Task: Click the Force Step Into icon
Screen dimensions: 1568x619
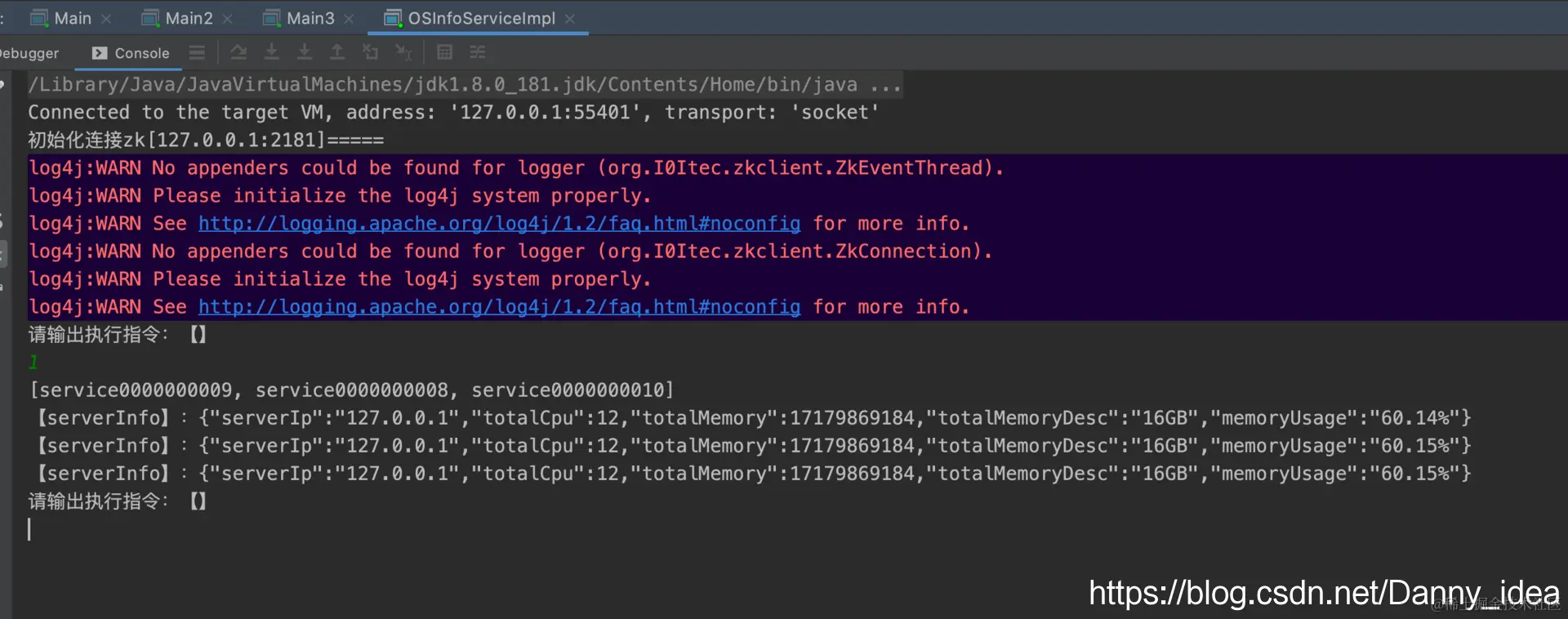Action: [305, 52]
